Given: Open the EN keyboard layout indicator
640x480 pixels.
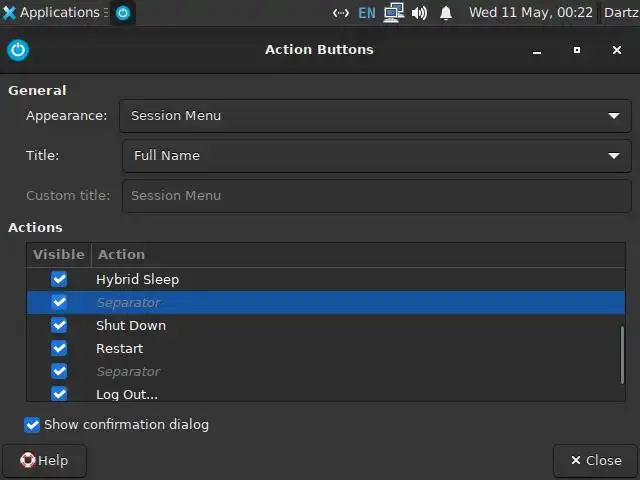Looking at the screenshot, I should [x=367, y=13].
